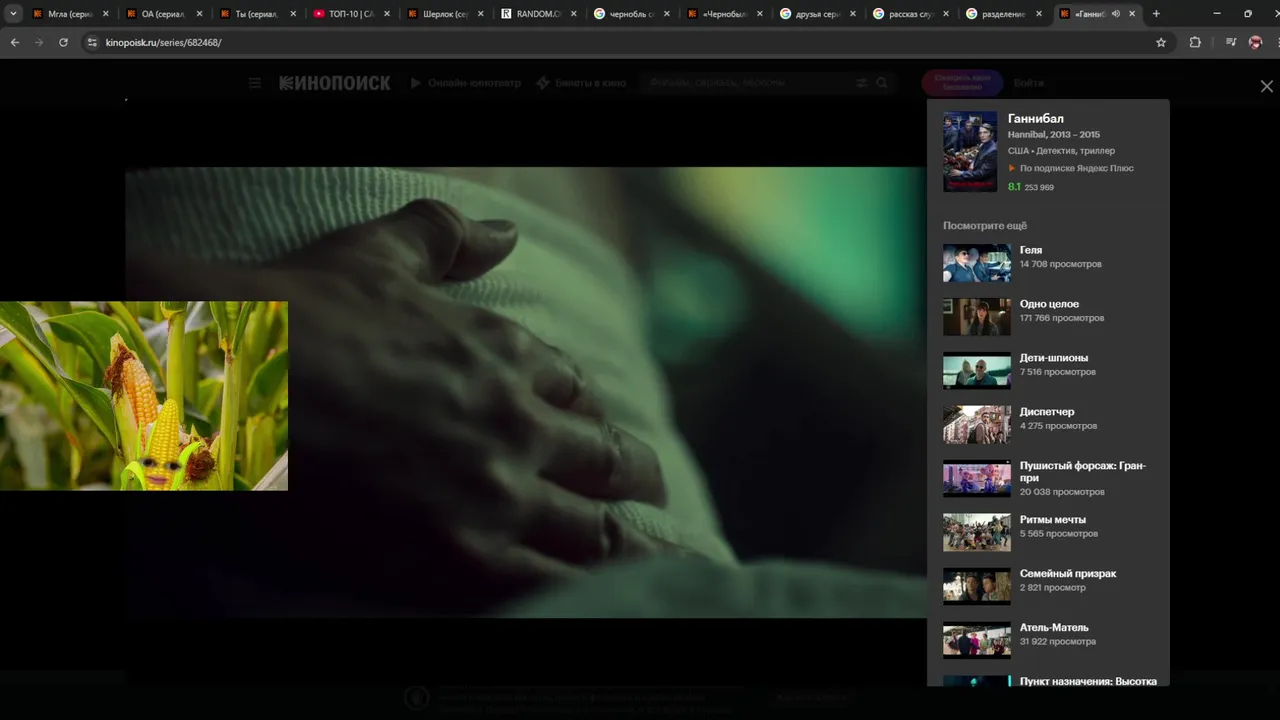Open the Дети-шпионы thumbnail
Image resolution: width=1280 pixels, height=720 pixels.
977,371
